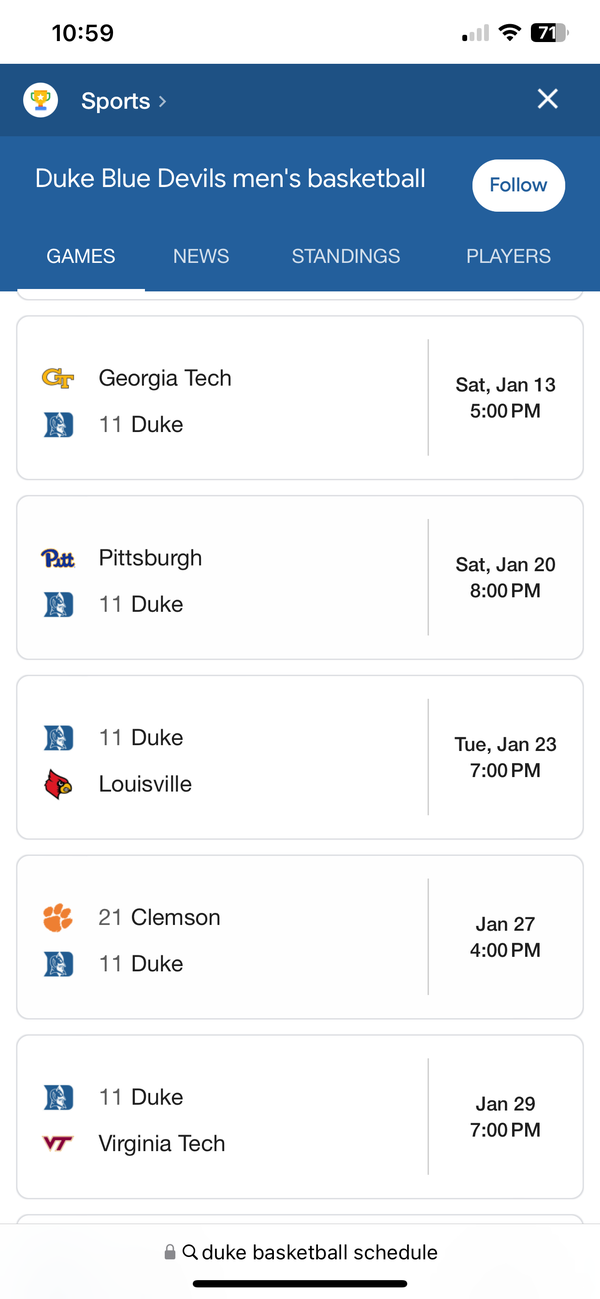Tap the Wi-Fi icon in status bar
This screenshot has height=1299, width=600.
pyautogui.click(x=509, y=32)
